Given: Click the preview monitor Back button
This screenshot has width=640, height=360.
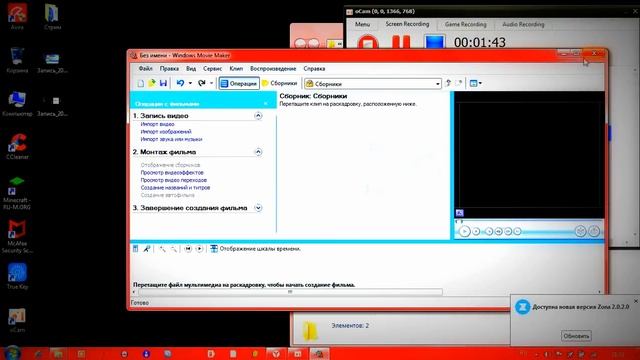Looking at the screenshot, I should 489,231.
